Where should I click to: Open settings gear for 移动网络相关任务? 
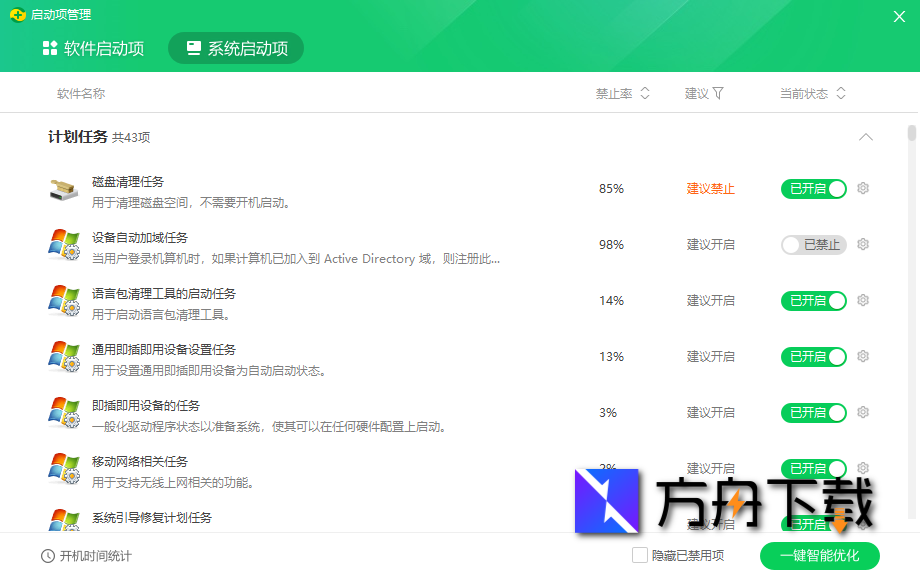tap(862, 468)
